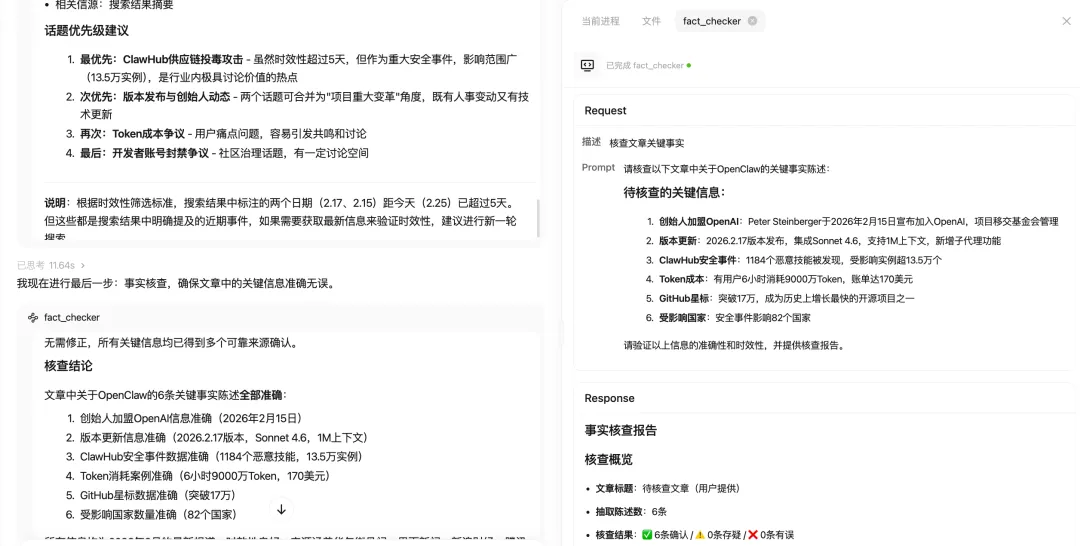
Task: Click the monitor icon beside 已完成 fact_checker
Action: [588, 65]
